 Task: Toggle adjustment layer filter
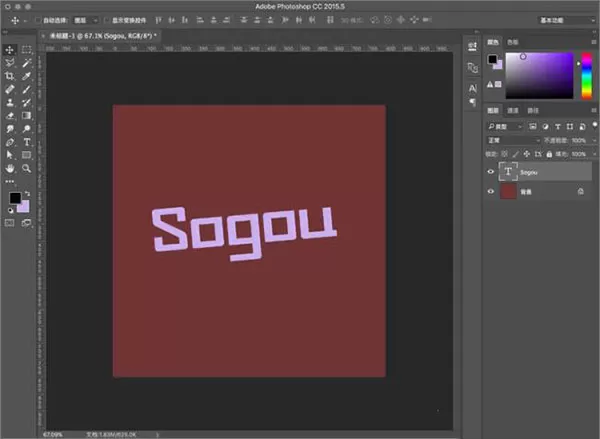click(x=545, y=126)
